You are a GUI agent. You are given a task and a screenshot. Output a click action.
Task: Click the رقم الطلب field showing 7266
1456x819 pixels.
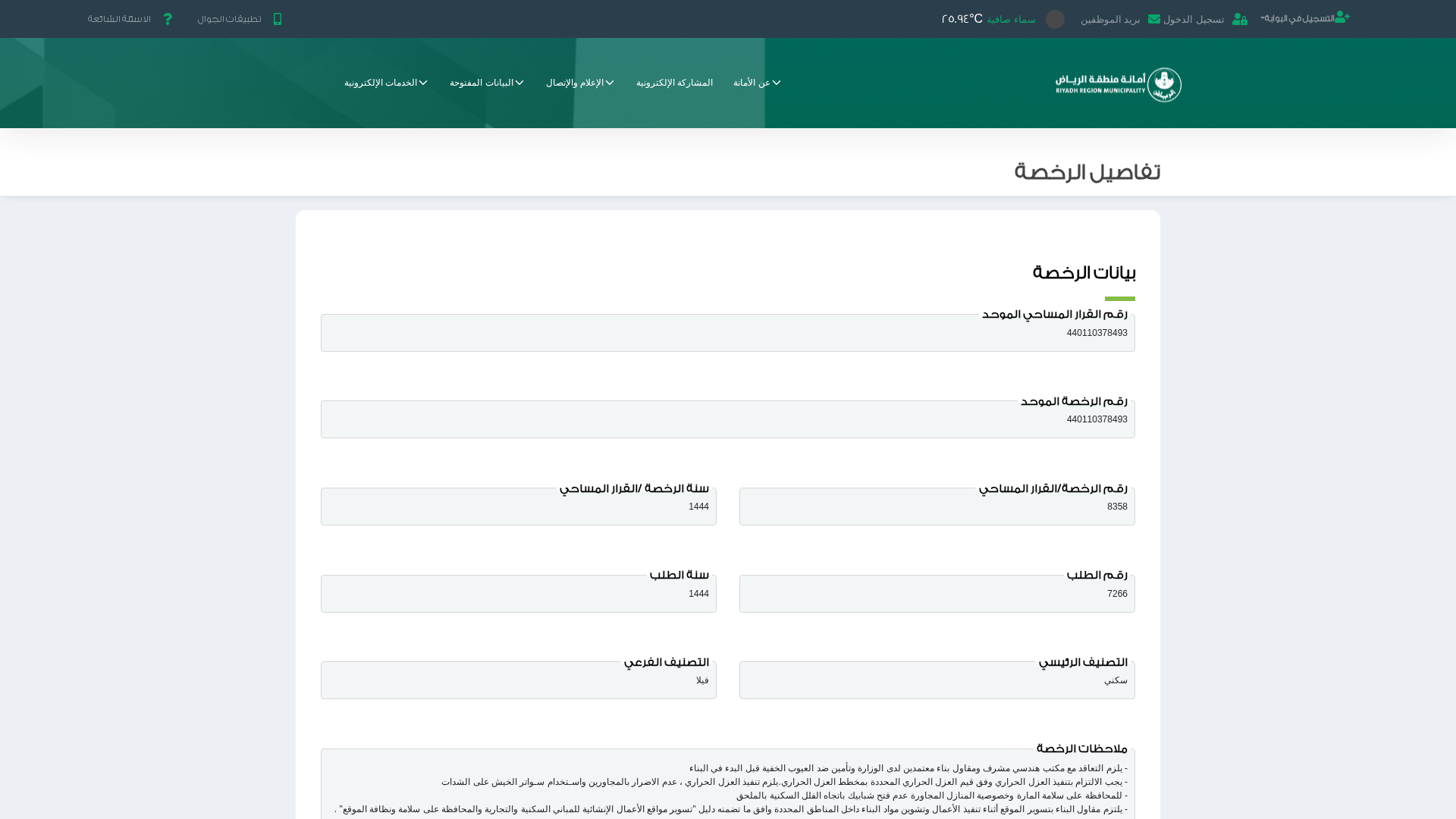(x=937, y=594)
